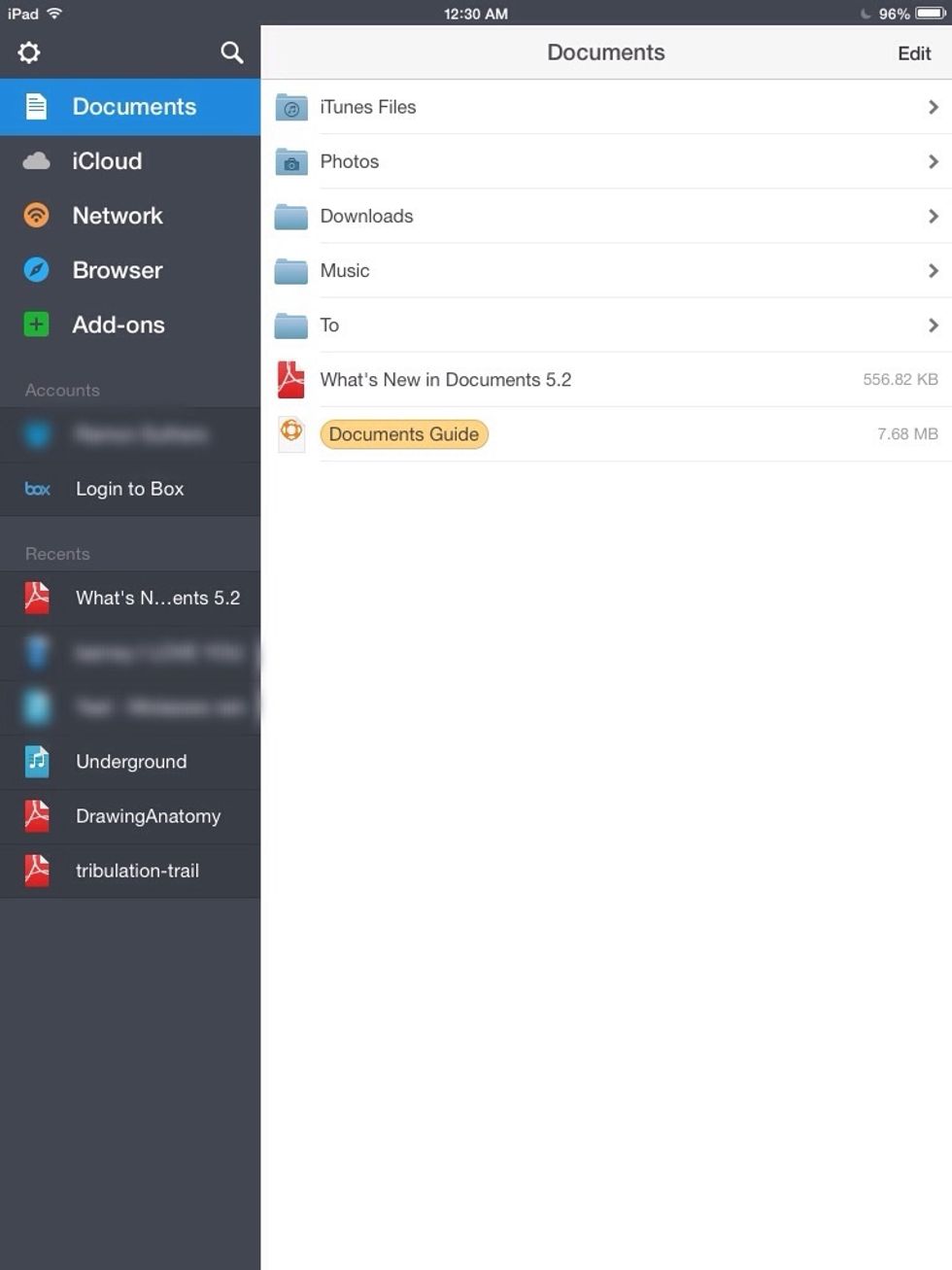Open Add-ons via the green plus icon

(x=36, y=325)
